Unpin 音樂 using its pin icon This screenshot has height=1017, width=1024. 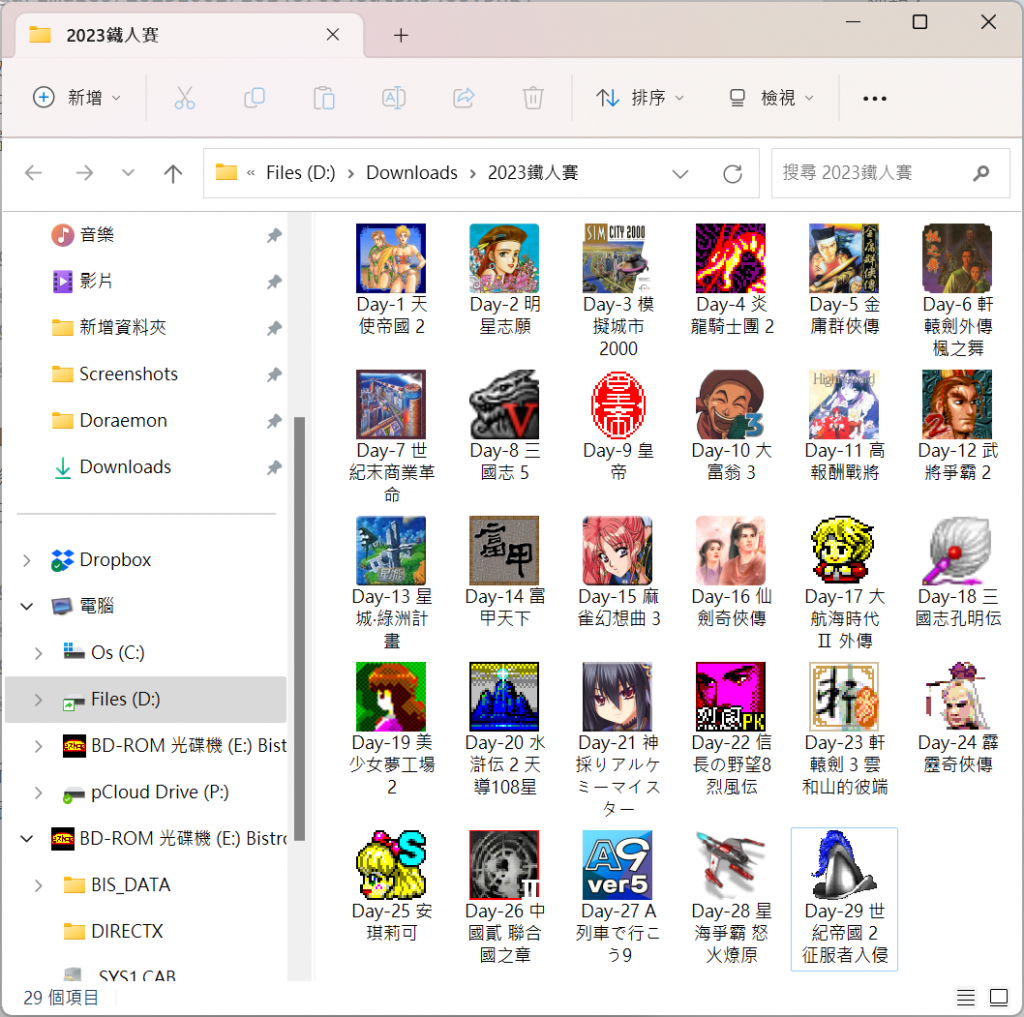274,235
